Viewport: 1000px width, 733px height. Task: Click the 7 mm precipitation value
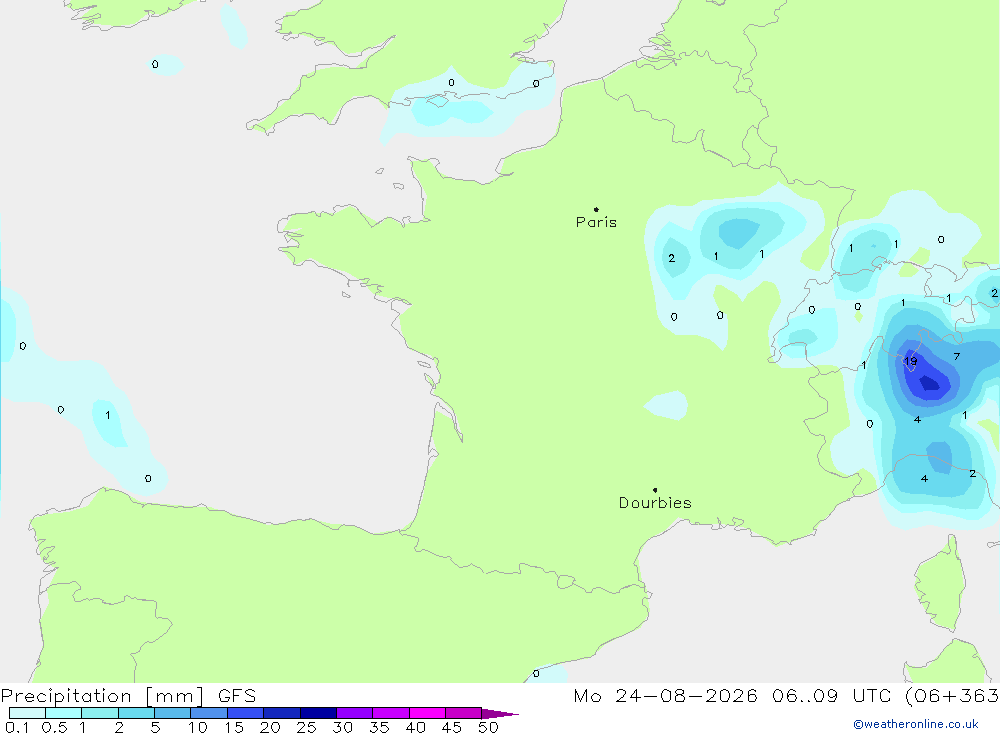pyautogui.click(x=957, y=357)
